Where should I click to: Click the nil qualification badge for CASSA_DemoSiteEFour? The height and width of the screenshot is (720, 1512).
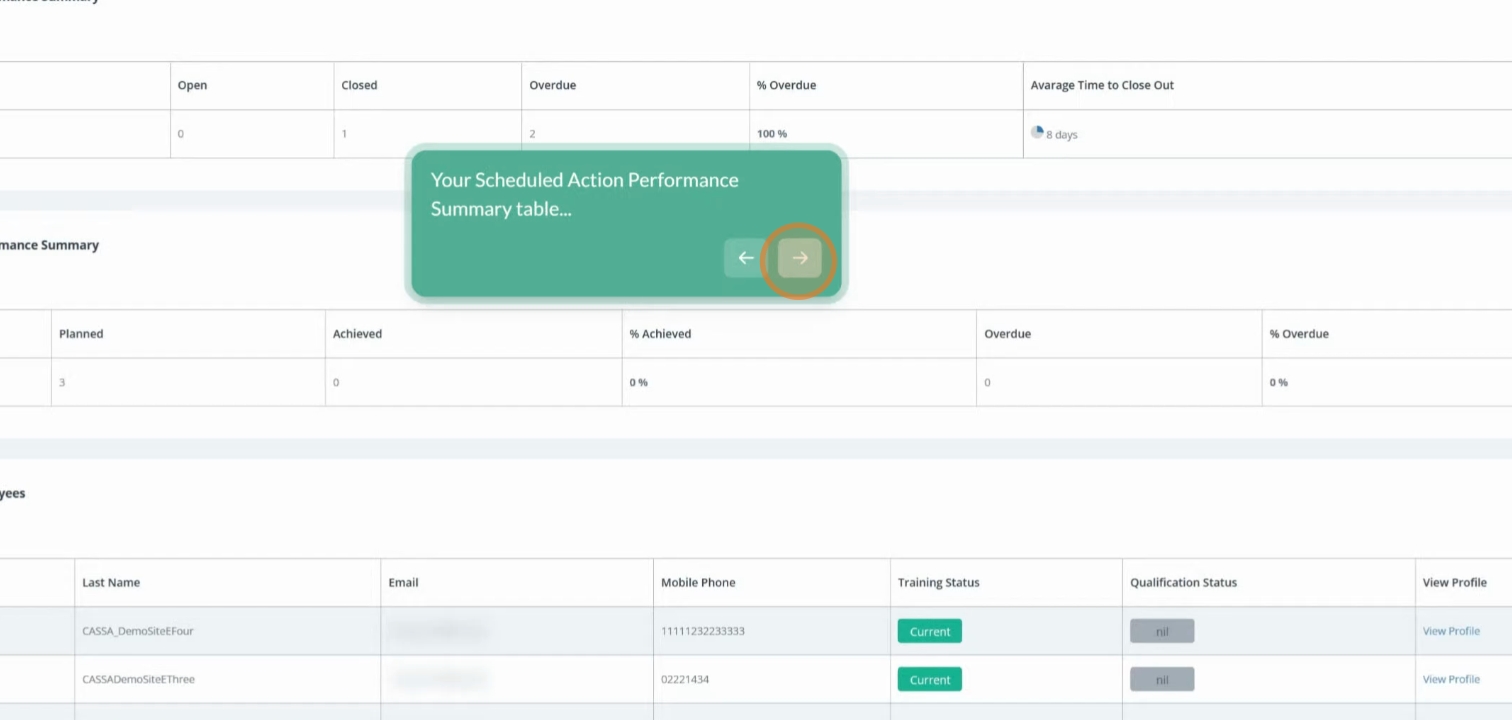click(1161, 631)
